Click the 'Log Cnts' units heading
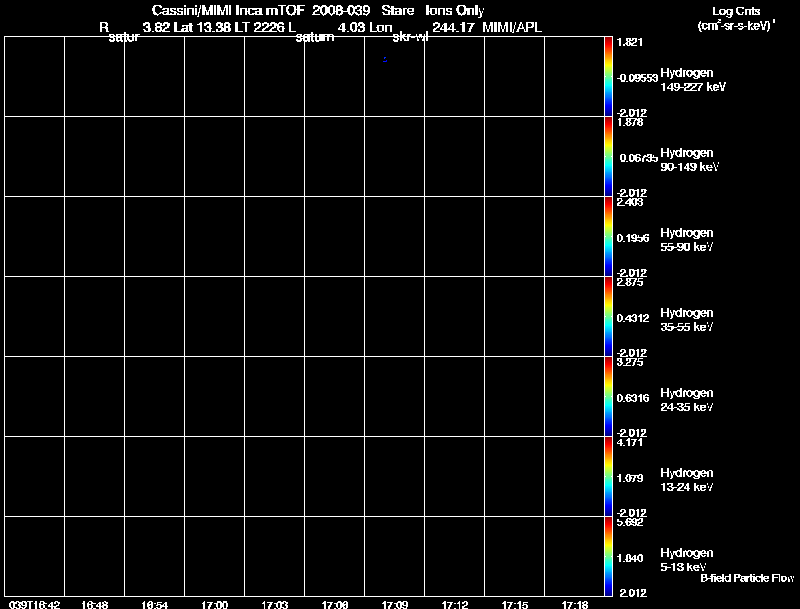 736,11
